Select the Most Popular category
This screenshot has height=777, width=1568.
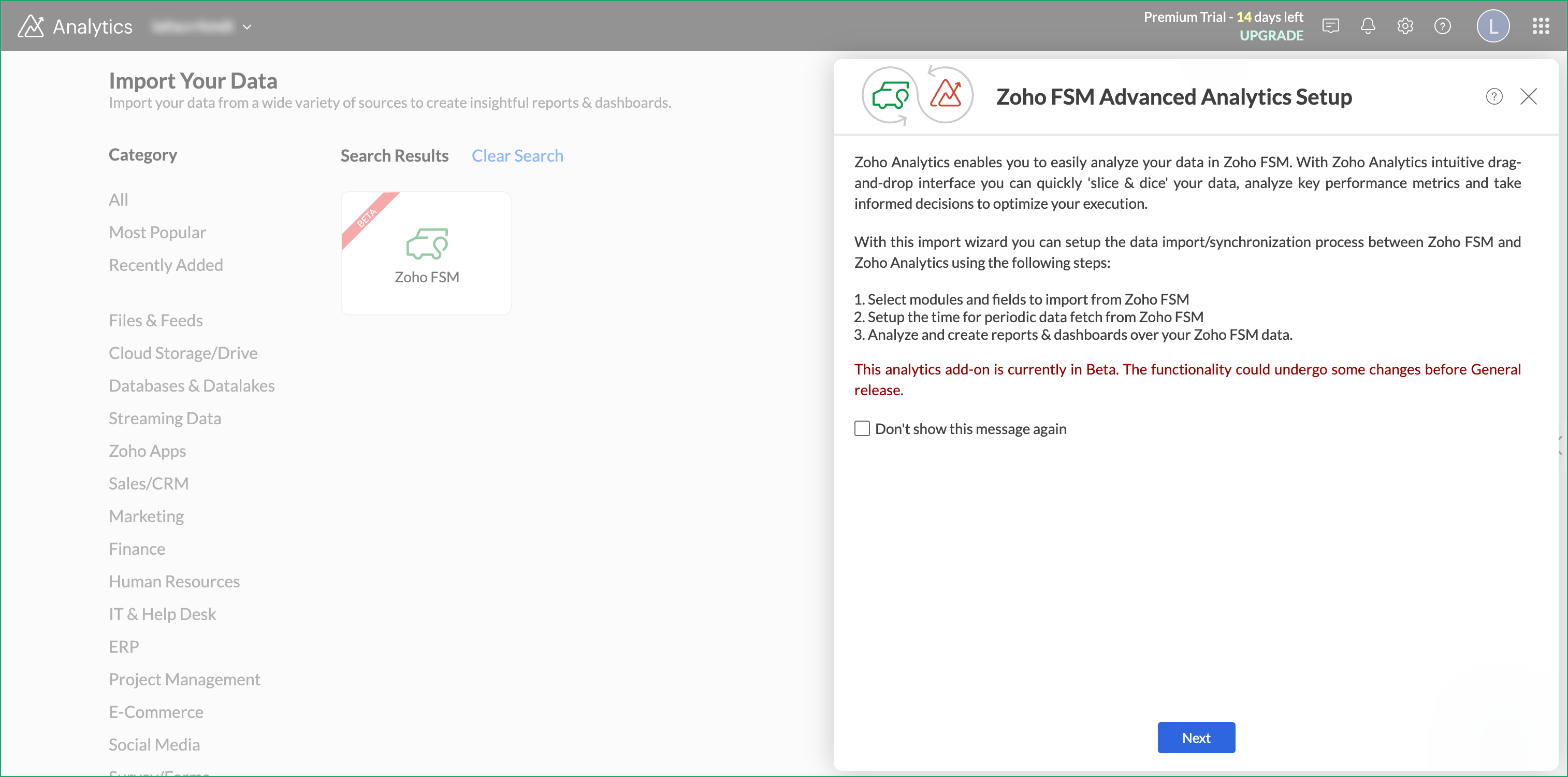tap(157, 232)
